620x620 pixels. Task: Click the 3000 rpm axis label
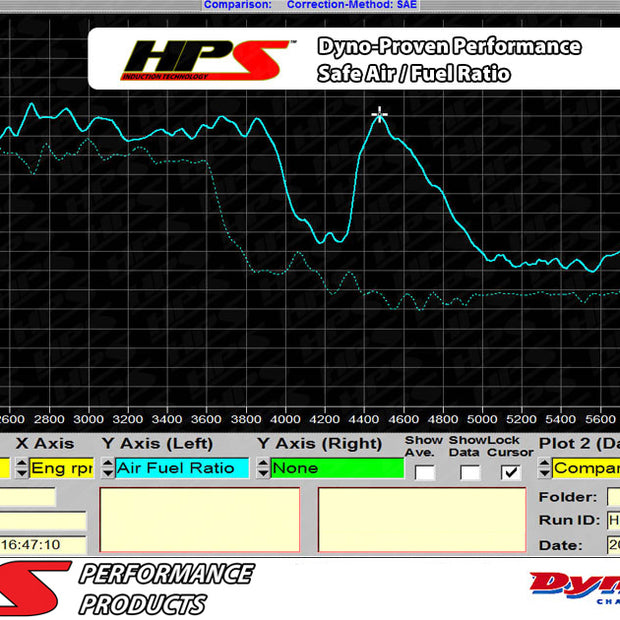(x=88, y=420)
